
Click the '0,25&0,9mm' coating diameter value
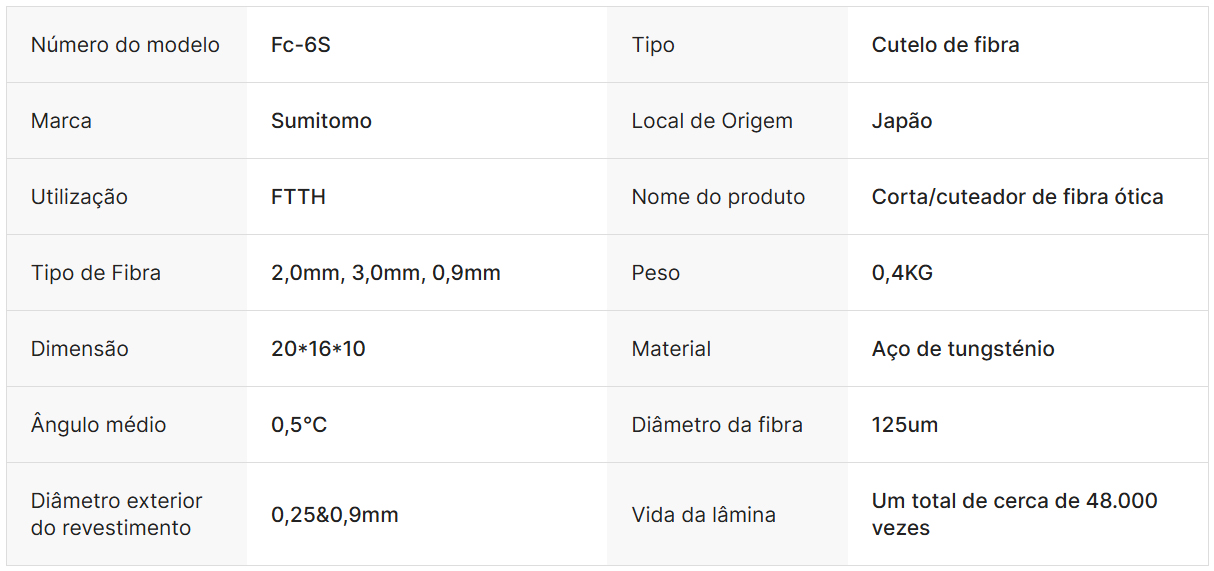334,515
